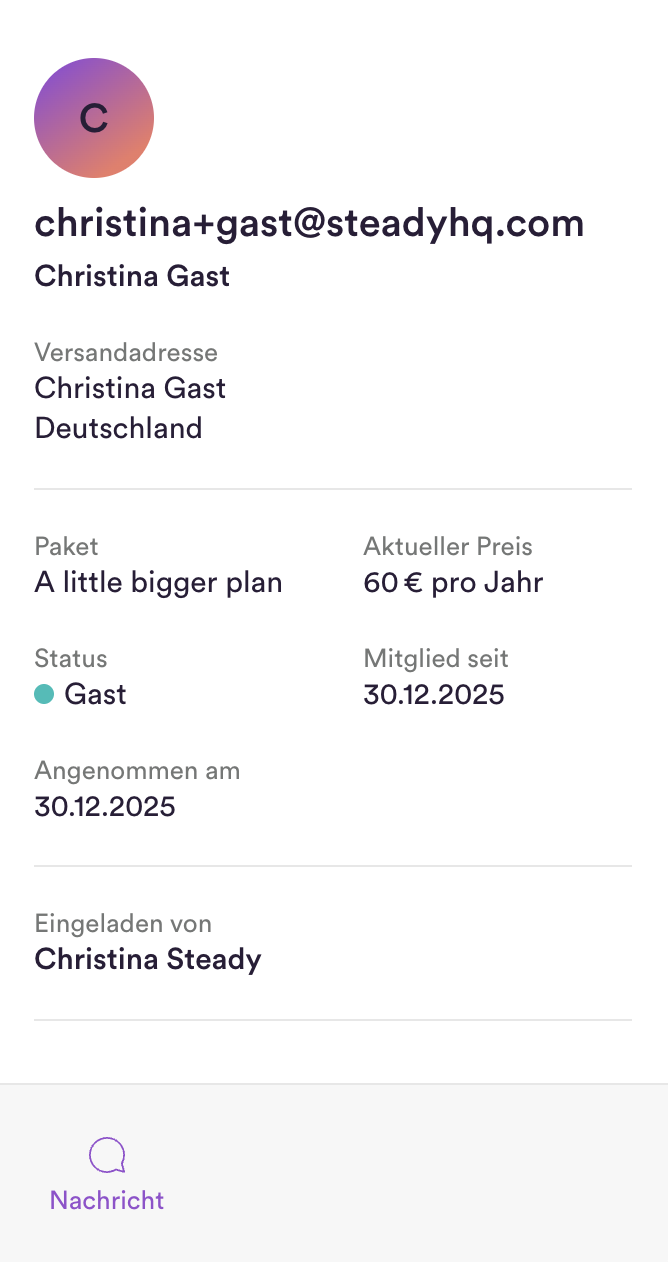The height and width of the screenshot is (1262, 668).
Task: Click the Christina Gast name below email
Action: [132, 276]
